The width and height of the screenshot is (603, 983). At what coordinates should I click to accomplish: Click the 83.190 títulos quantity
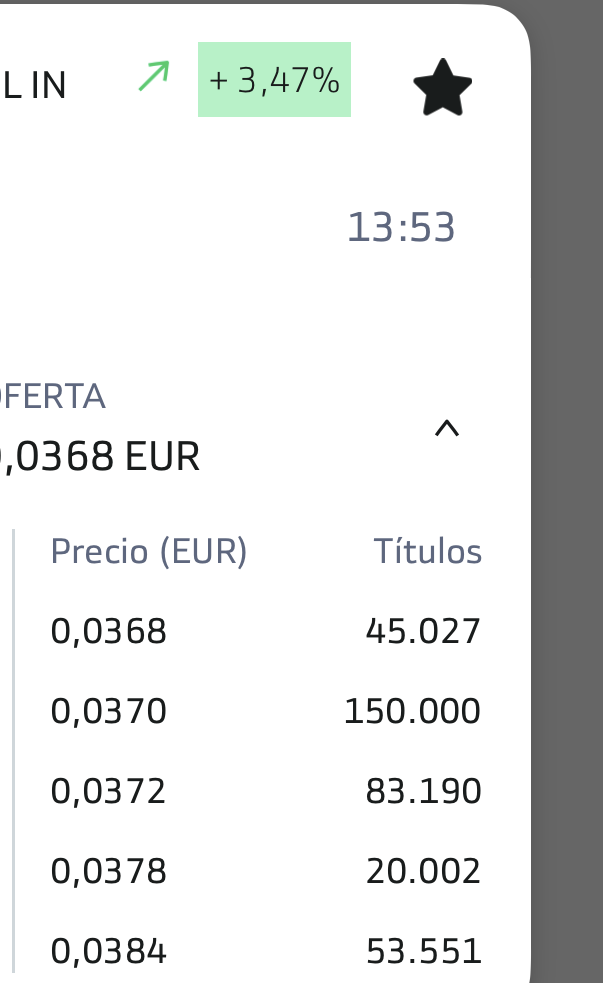coord(423,791)
